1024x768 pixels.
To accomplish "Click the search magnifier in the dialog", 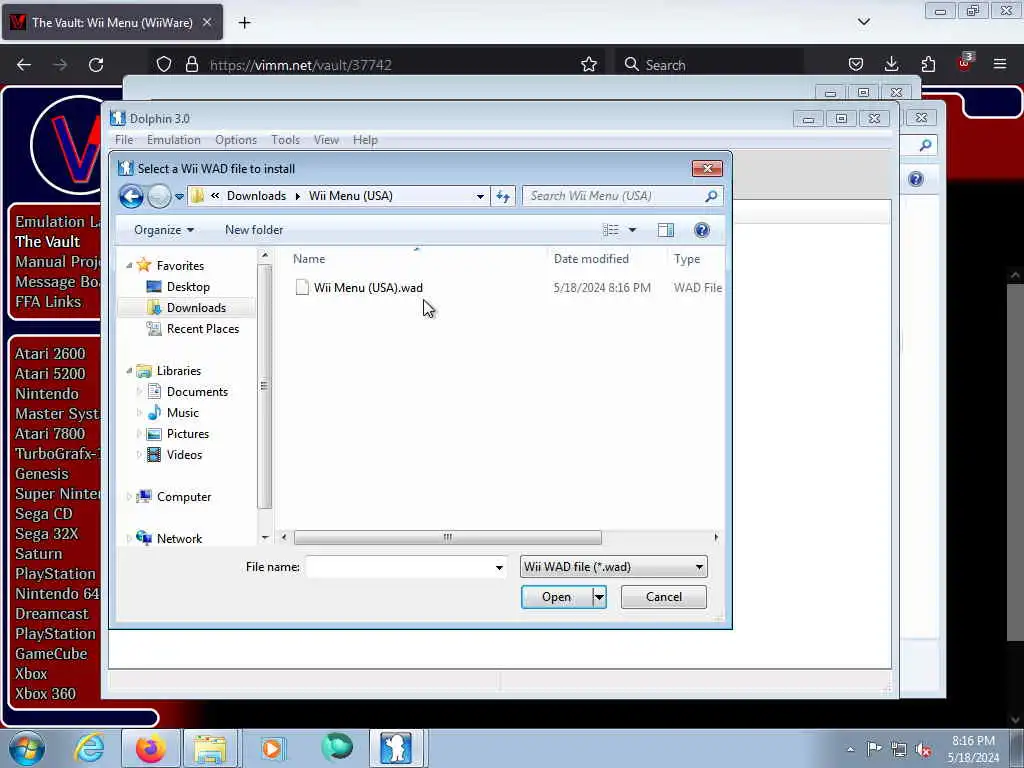I will coord(711,196).
